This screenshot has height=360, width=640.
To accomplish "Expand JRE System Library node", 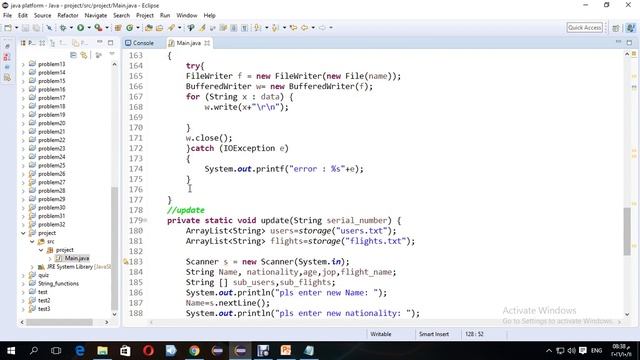I will [x=32, y=267].
